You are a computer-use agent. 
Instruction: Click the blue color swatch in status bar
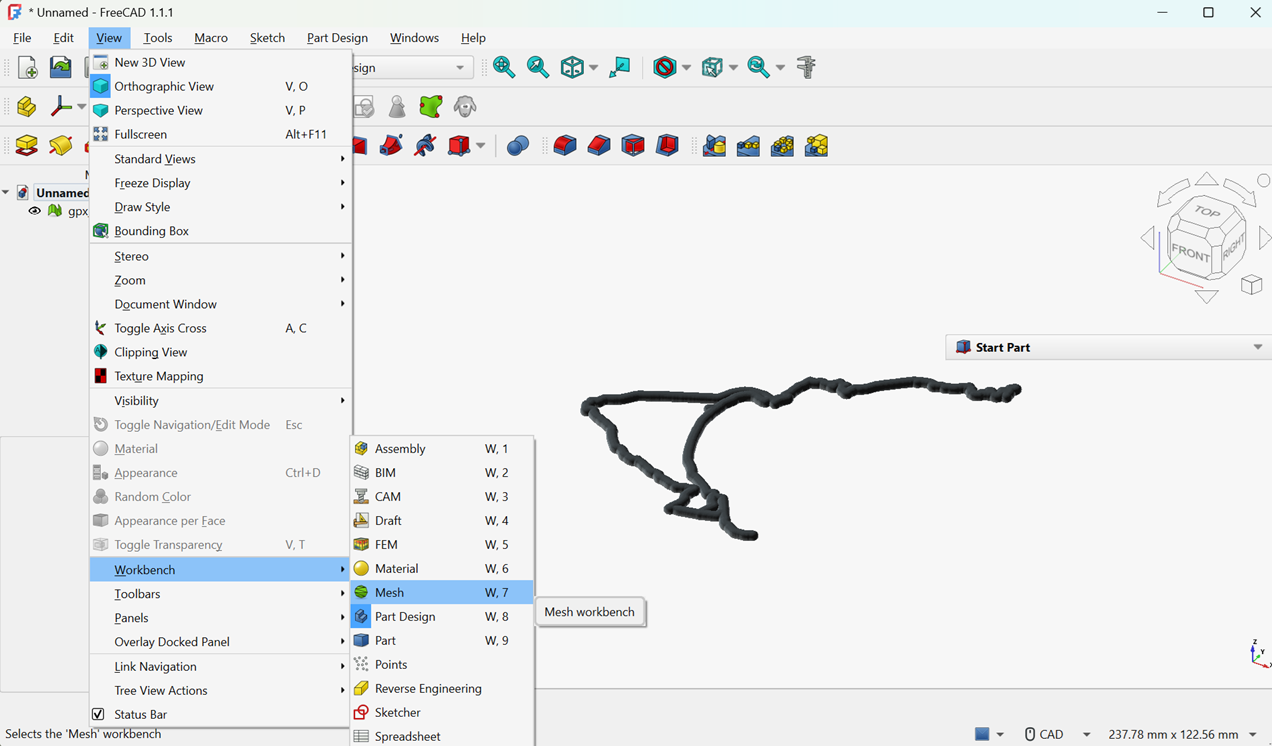click(x=982, y=734)
